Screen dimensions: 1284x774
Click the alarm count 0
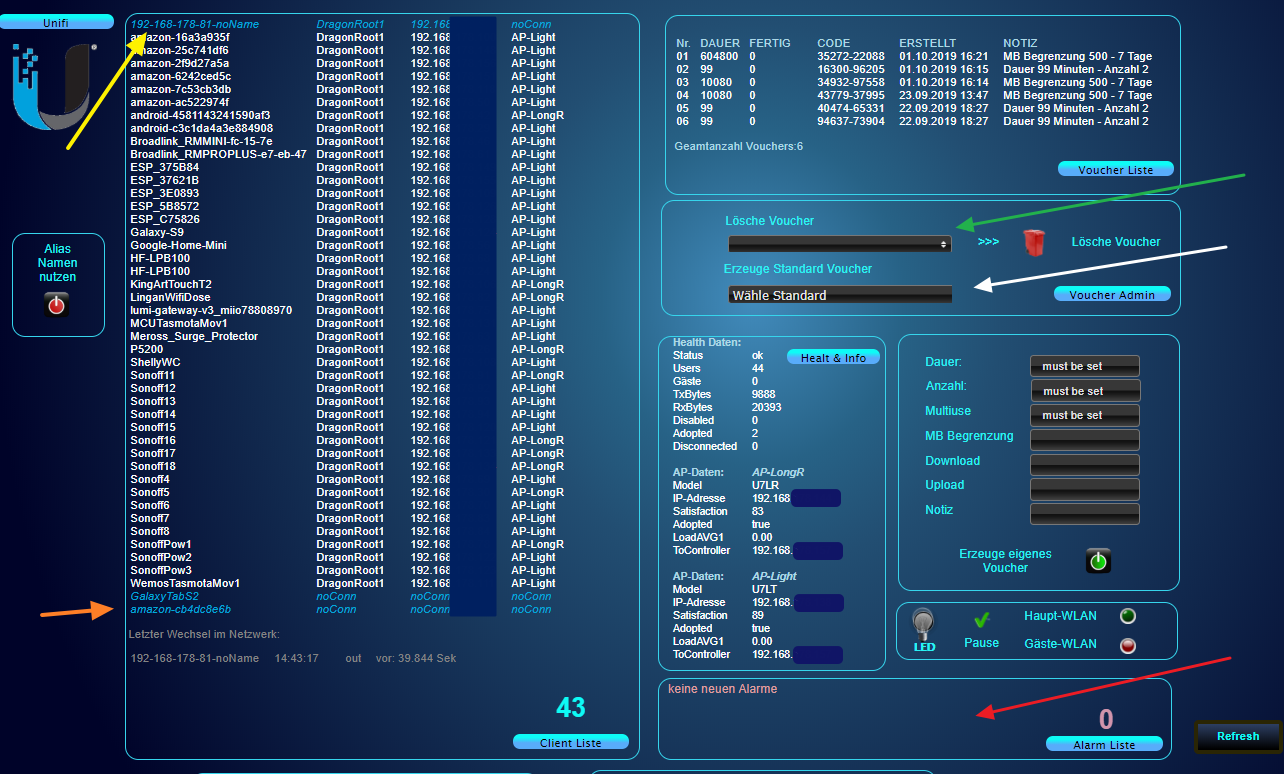(x=1106, y=720)
